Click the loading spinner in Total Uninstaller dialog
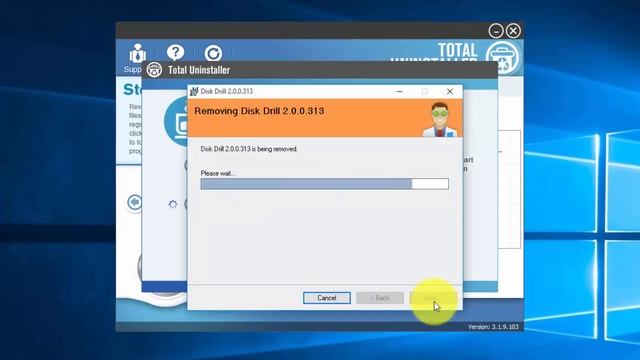The height and width of the screenshot is (360, 640). click(173, 204)
